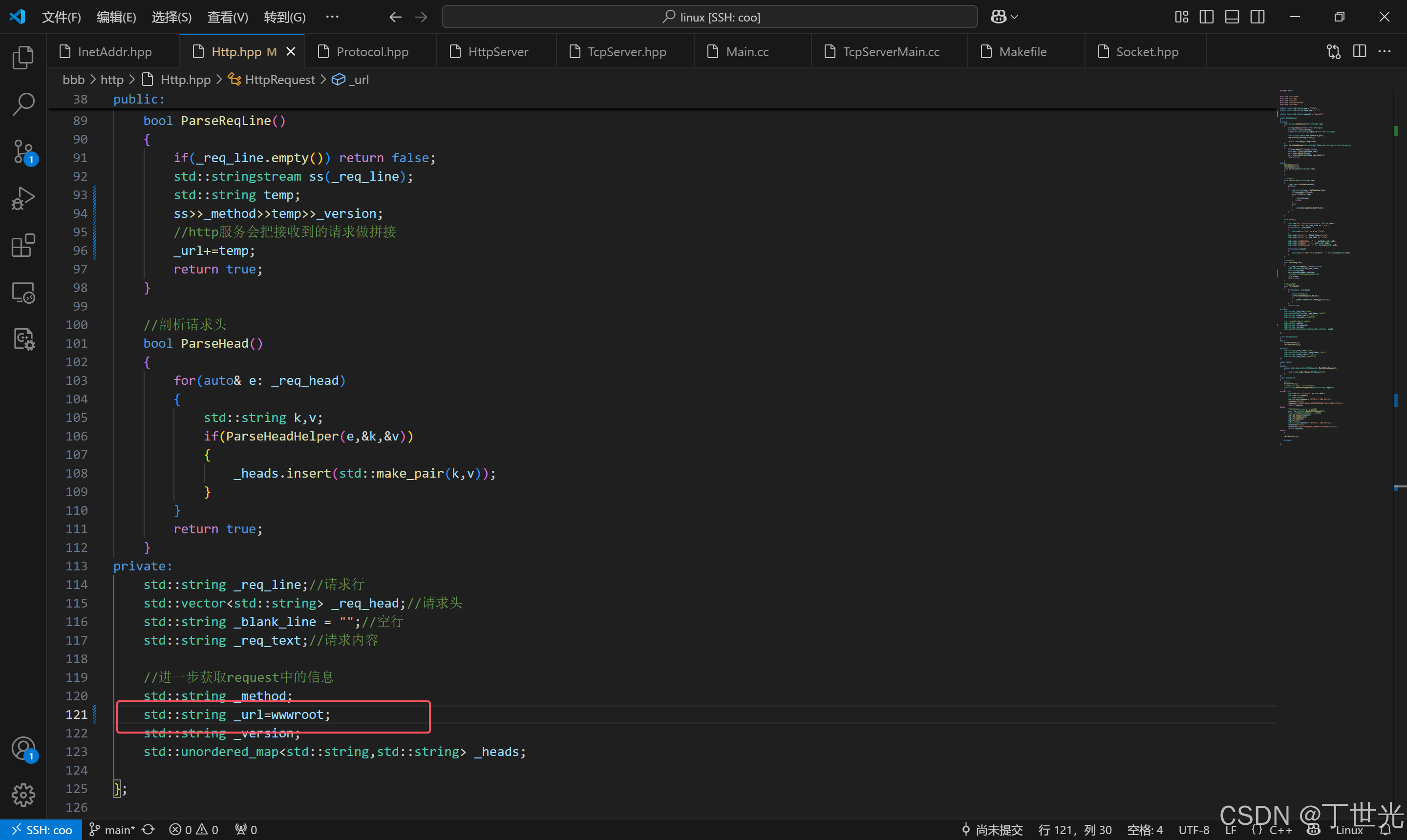
Task: Click the command center search box
Action: 709,17
